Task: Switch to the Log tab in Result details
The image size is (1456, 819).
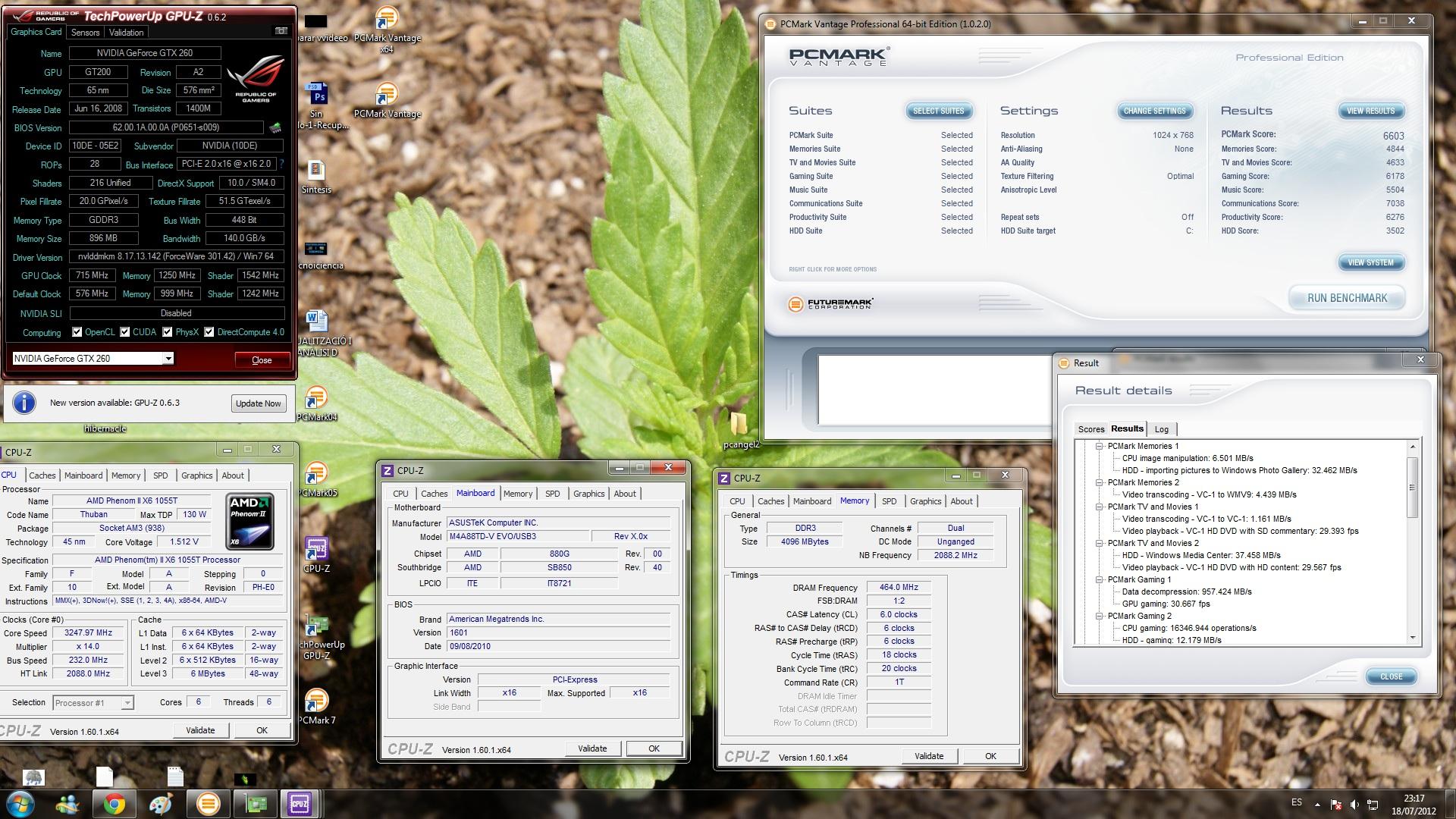Action: click(1161, 429)
